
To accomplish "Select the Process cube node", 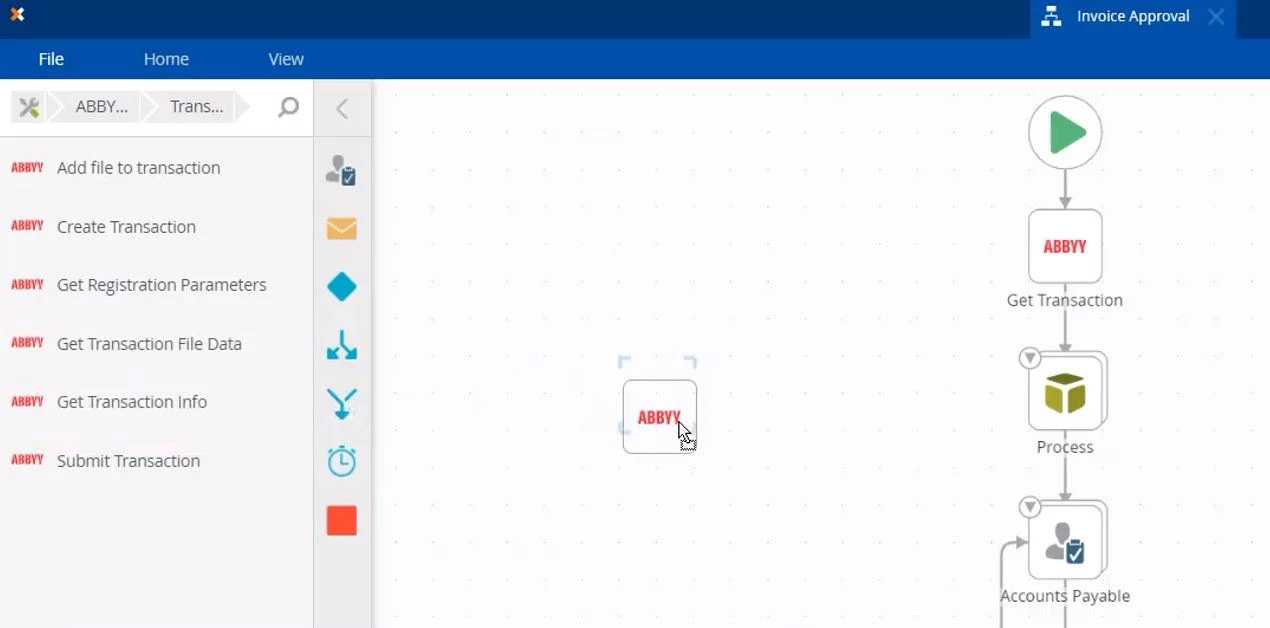I will pyautogui.click(x=1067, y=392).
